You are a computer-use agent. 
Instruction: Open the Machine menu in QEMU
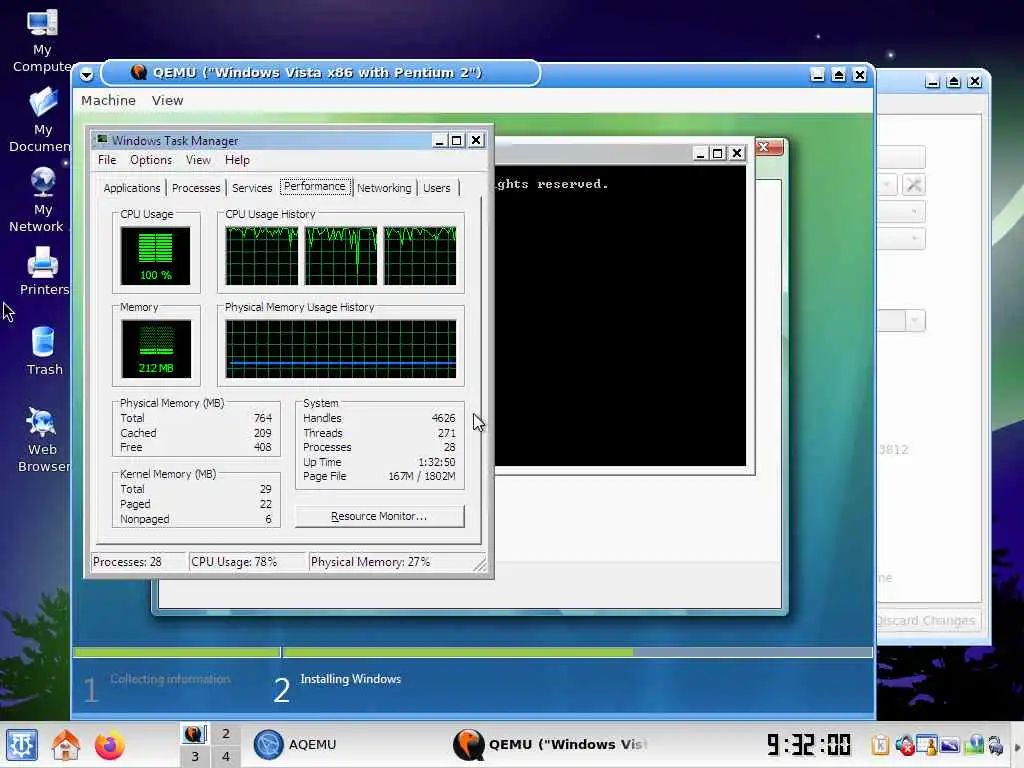(x=108, y=101)
